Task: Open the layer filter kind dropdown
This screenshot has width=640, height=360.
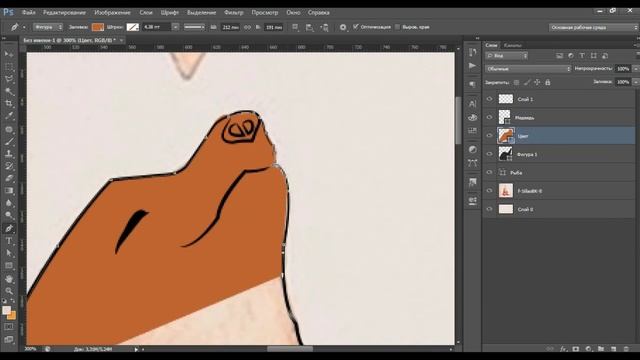Action: click(x=507, y=56)
